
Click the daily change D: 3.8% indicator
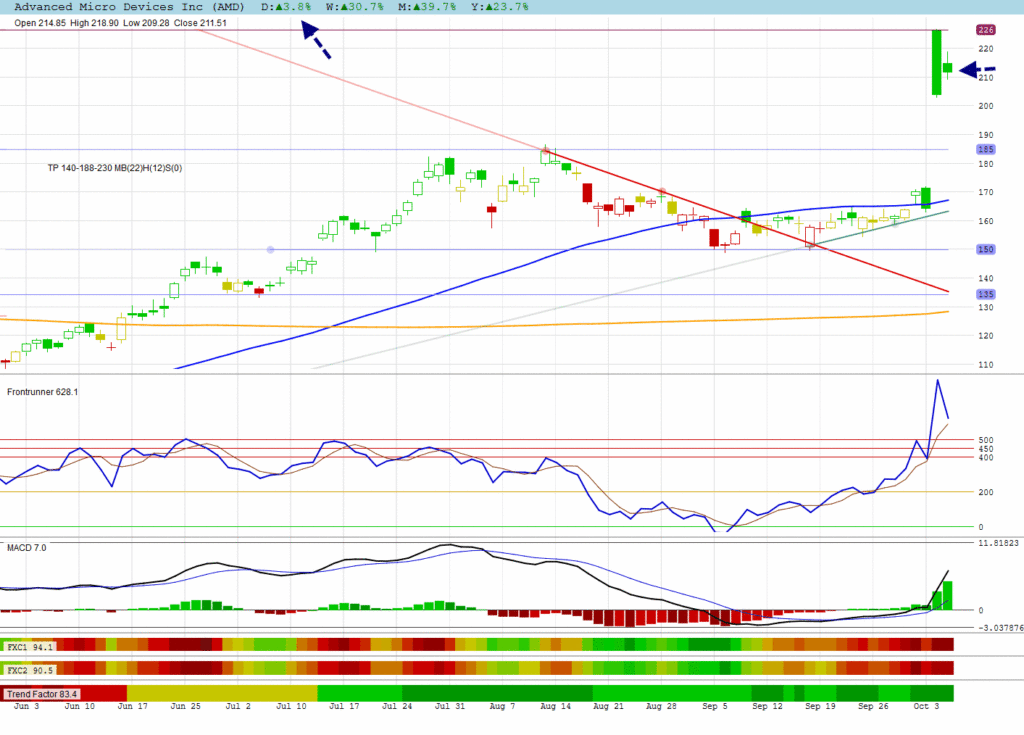tap(286, 6)
